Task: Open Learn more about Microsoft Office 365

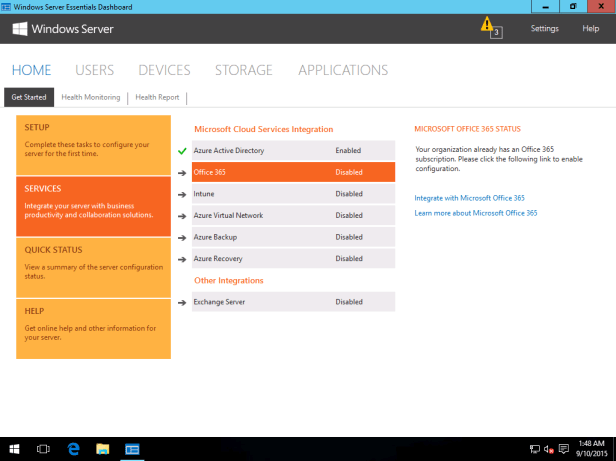Action: (475, 213)
